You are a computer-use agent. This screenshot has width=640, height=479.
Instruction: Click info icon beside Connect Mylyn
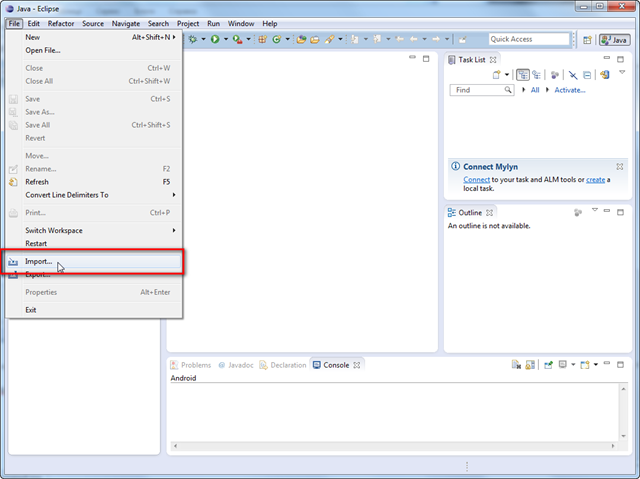(x=455, y=166)
